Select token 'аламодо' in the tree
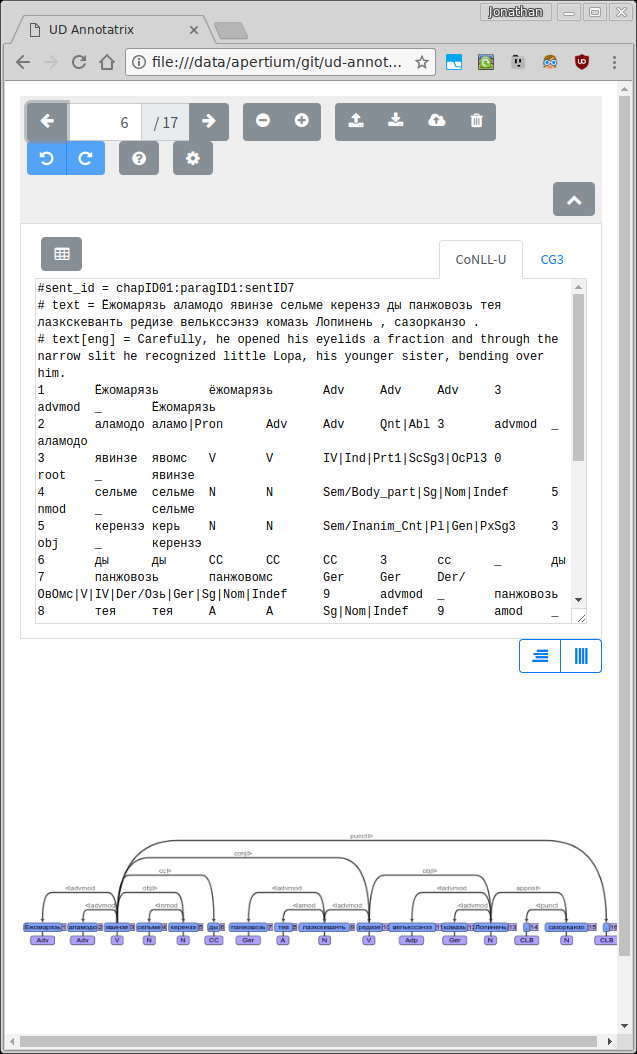The image size is (637, 1054). 83,927
